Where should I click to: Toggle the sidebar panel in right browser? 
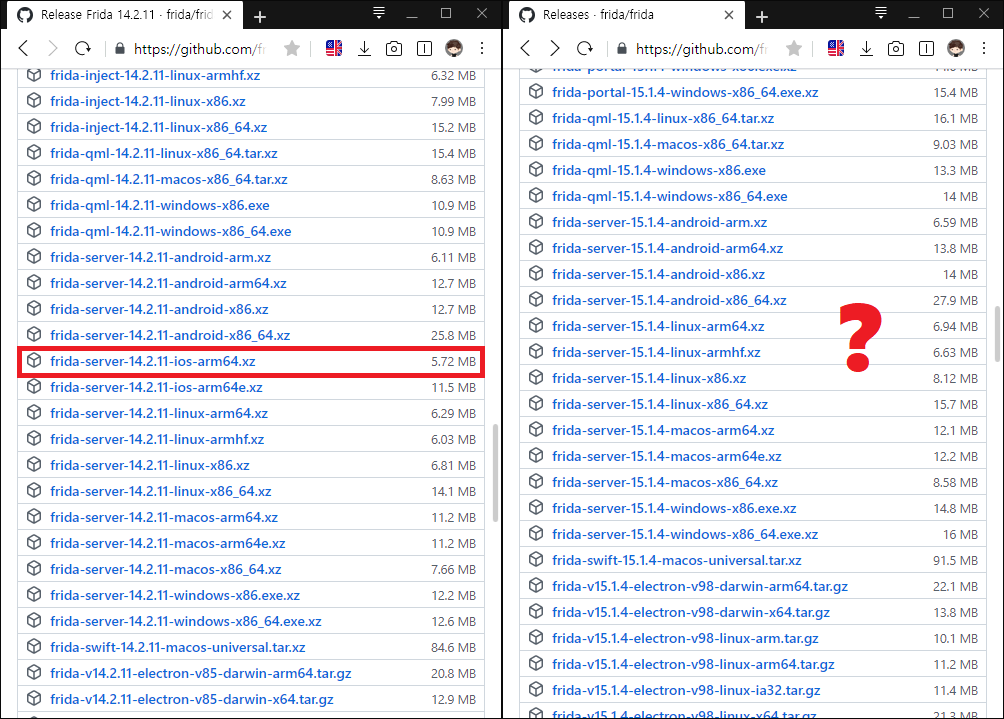click(x=926, y=48)
